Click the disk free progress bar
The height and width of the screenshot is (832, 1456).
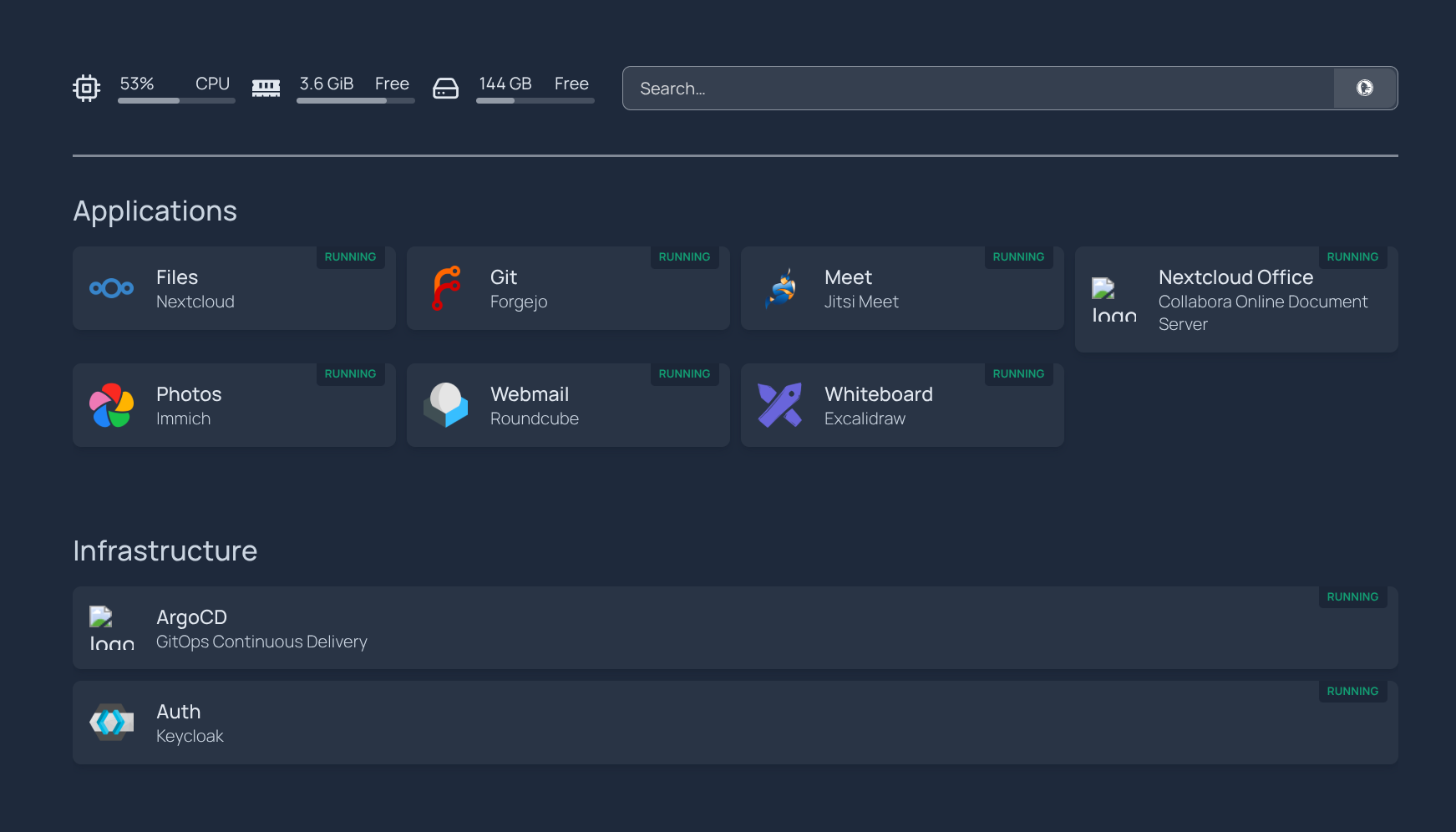pos(535,101)
